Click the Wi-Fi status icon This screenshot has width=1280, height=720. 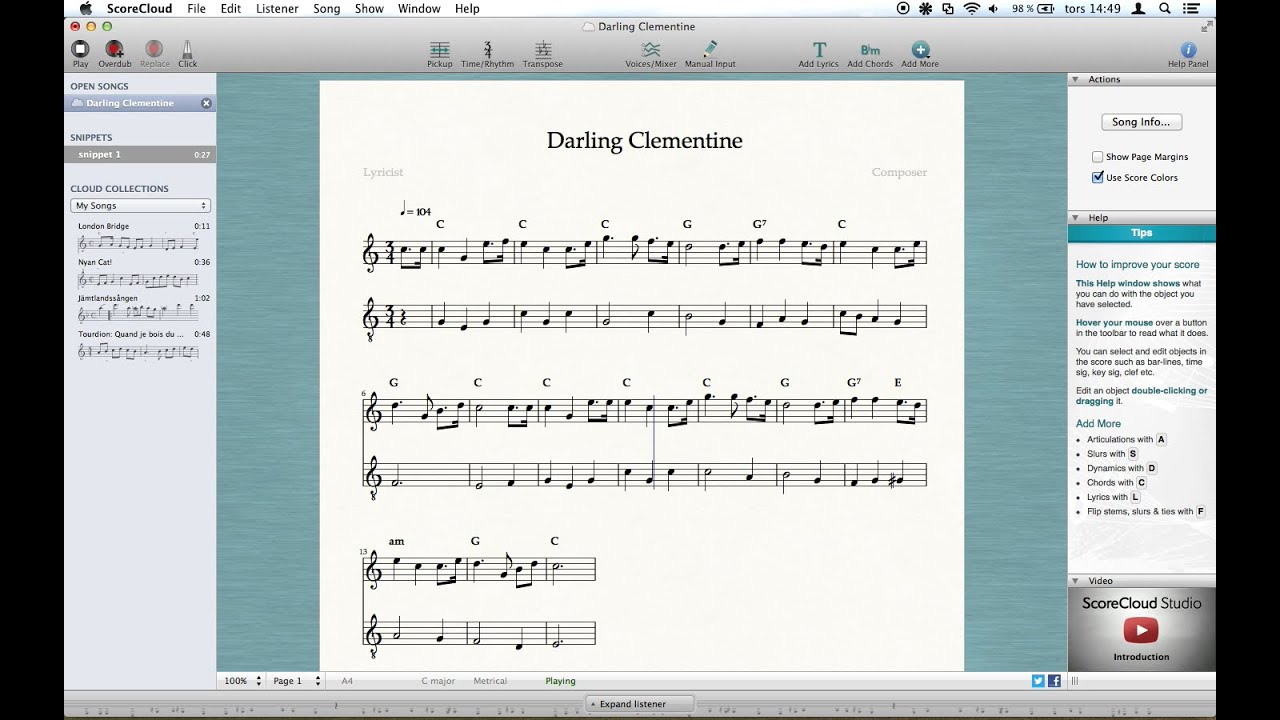coord(971,9)
